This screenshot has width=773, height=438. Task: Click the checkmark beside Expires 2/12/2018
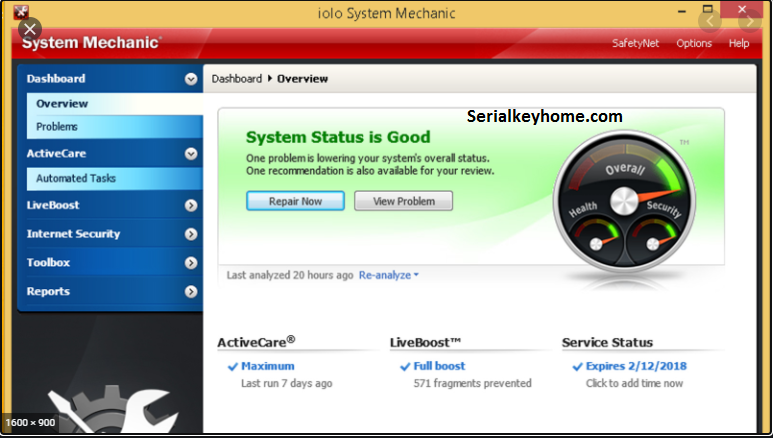(577, 366)
